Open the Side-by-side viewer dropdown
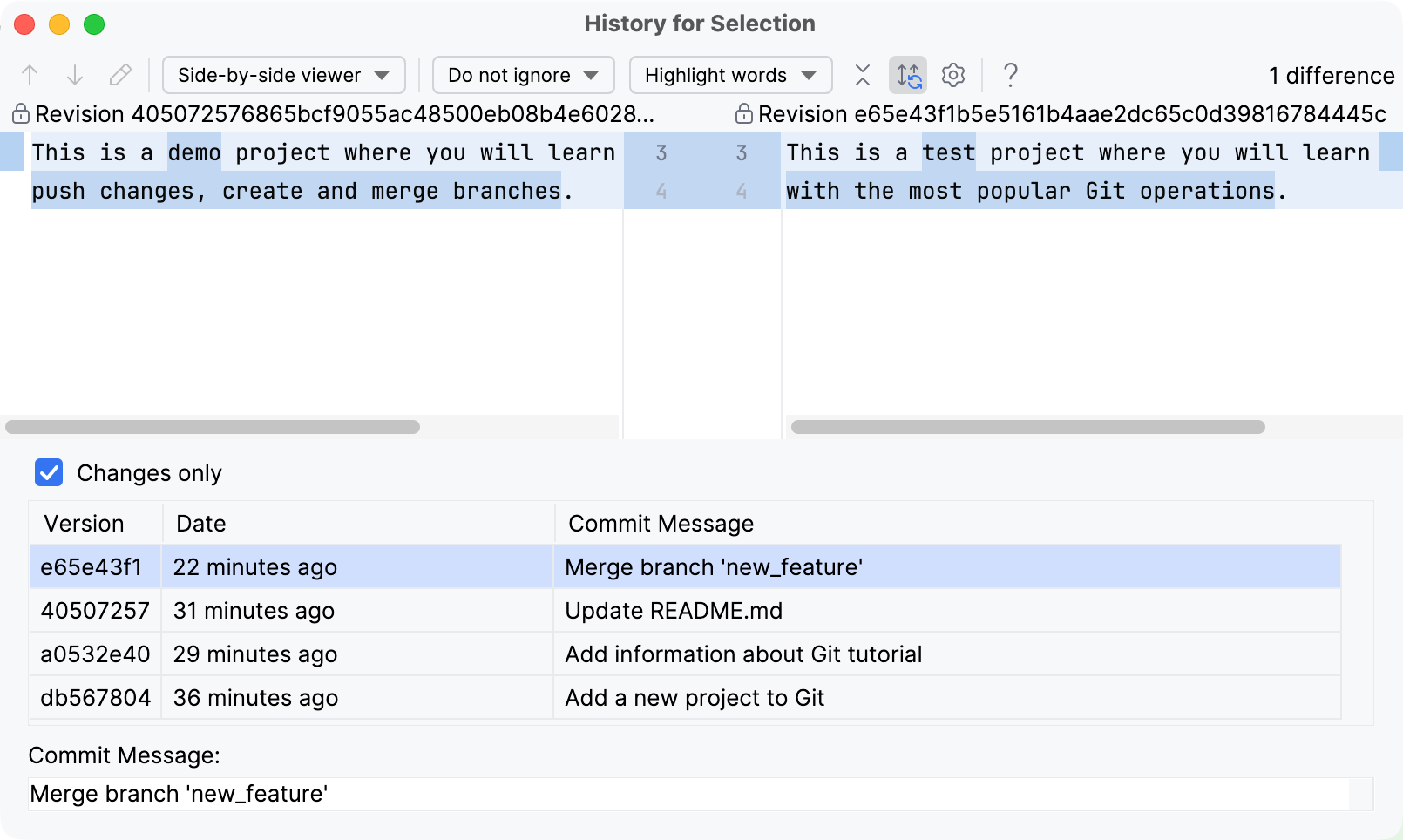 (282, 75)
